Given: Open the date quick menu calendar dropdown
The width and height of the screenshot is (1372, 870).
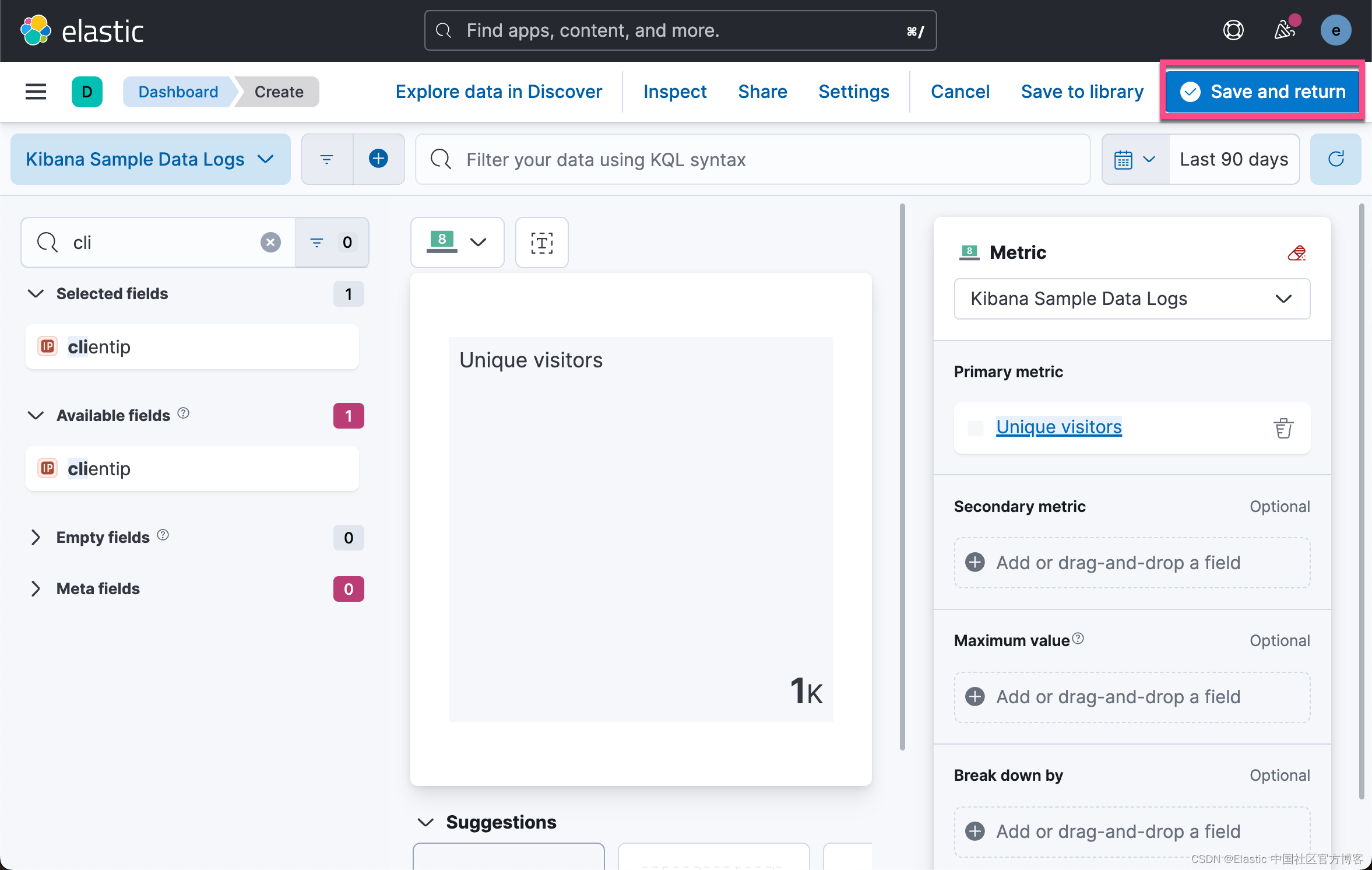Looking at the screenshot, I should [x=1135, y=159].
